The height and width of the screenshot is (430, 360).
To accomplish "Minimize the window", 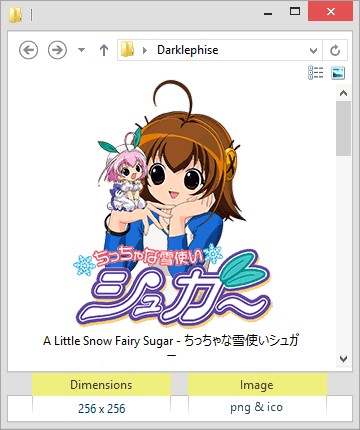I will [x=268, y=13].
